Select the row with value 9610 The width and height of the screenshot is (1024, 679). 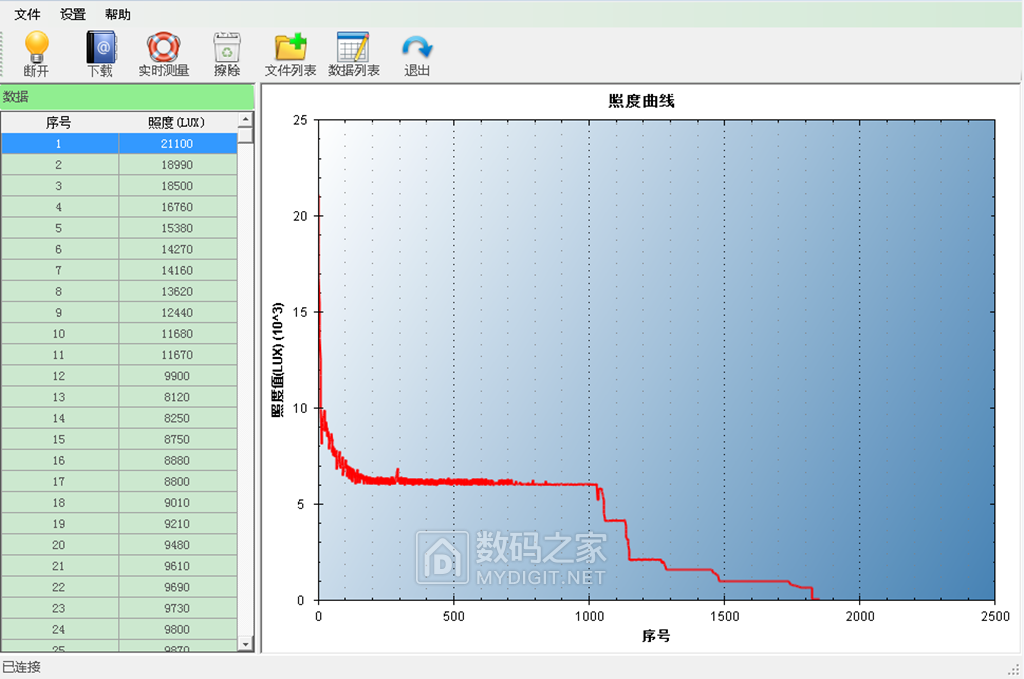(x=119, y=566)
